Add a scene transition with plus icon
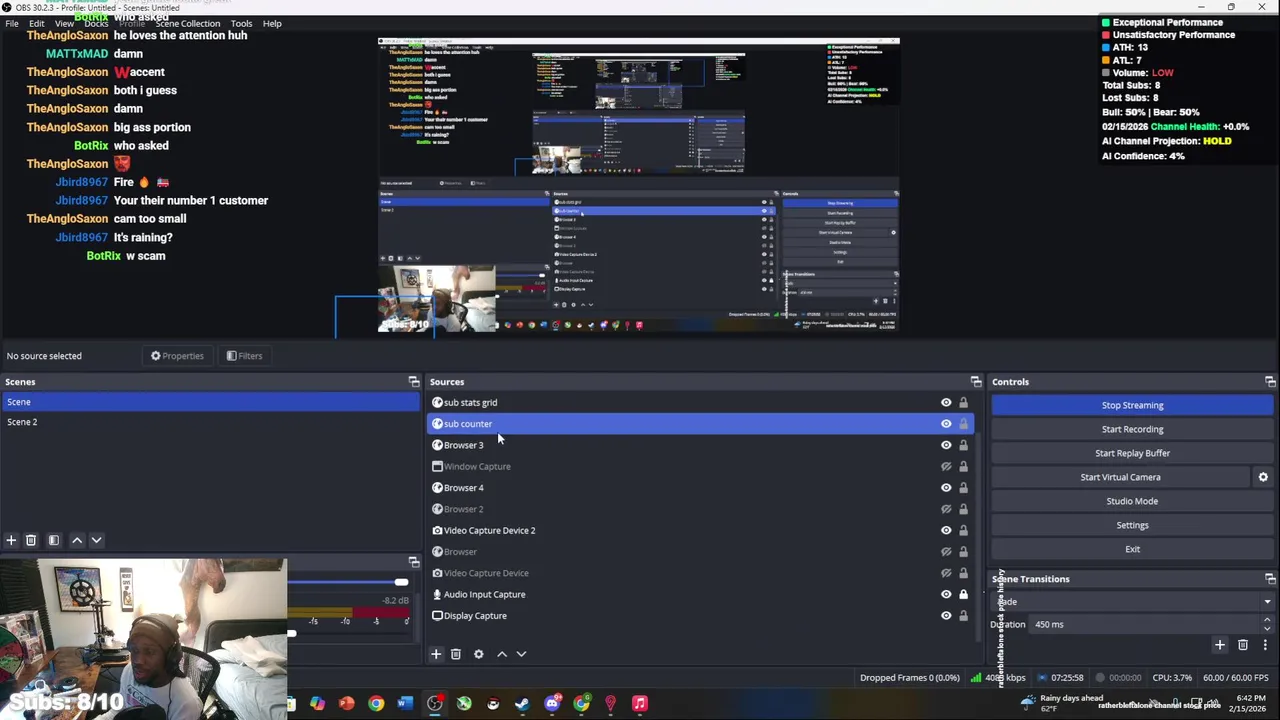Image resolution: width=1280 pixels, height=720 pixels. [1219, 646]
